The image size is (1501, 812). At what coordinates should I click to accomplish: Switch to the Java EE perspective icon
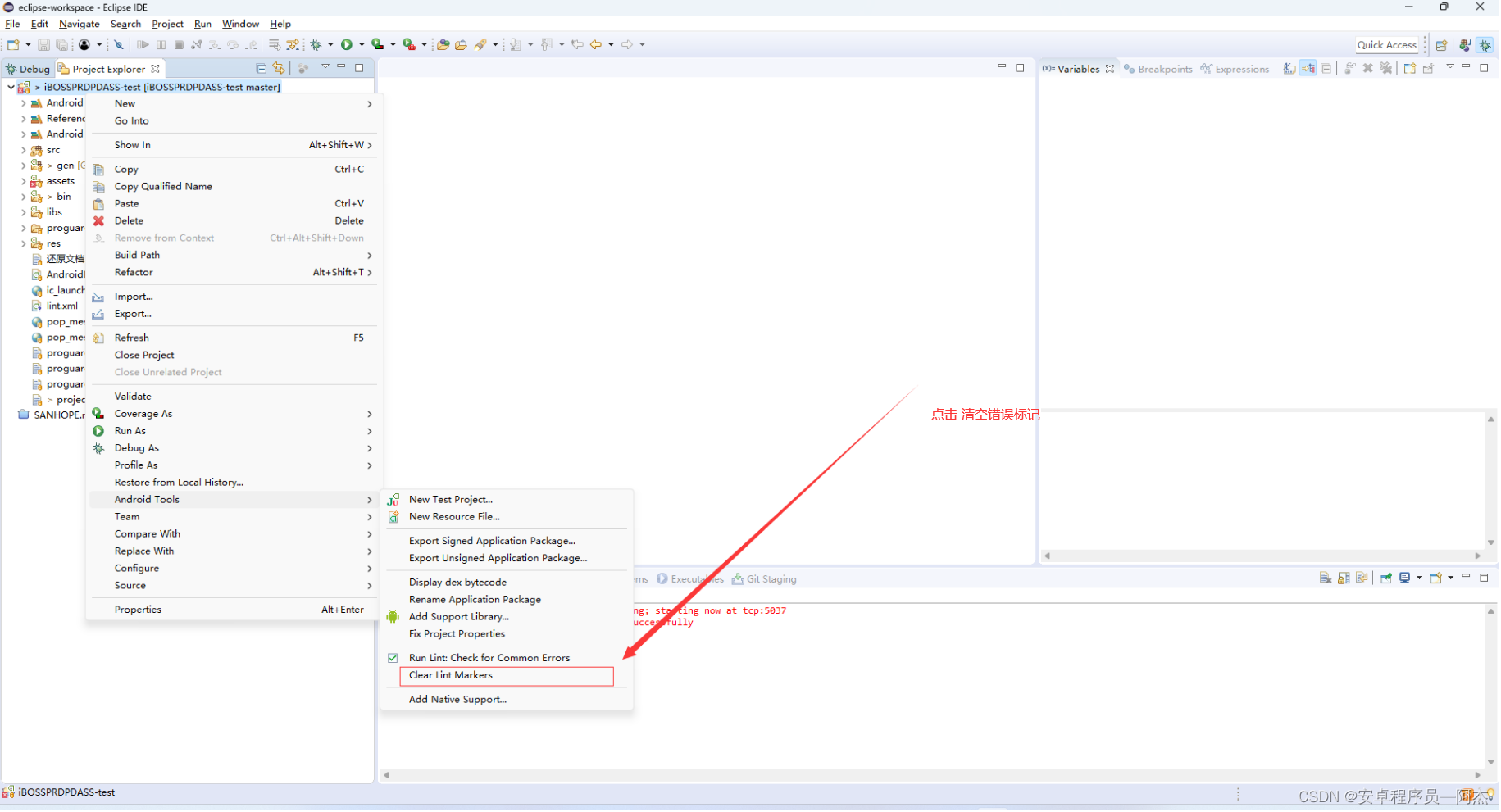[x=1465, y=45]
